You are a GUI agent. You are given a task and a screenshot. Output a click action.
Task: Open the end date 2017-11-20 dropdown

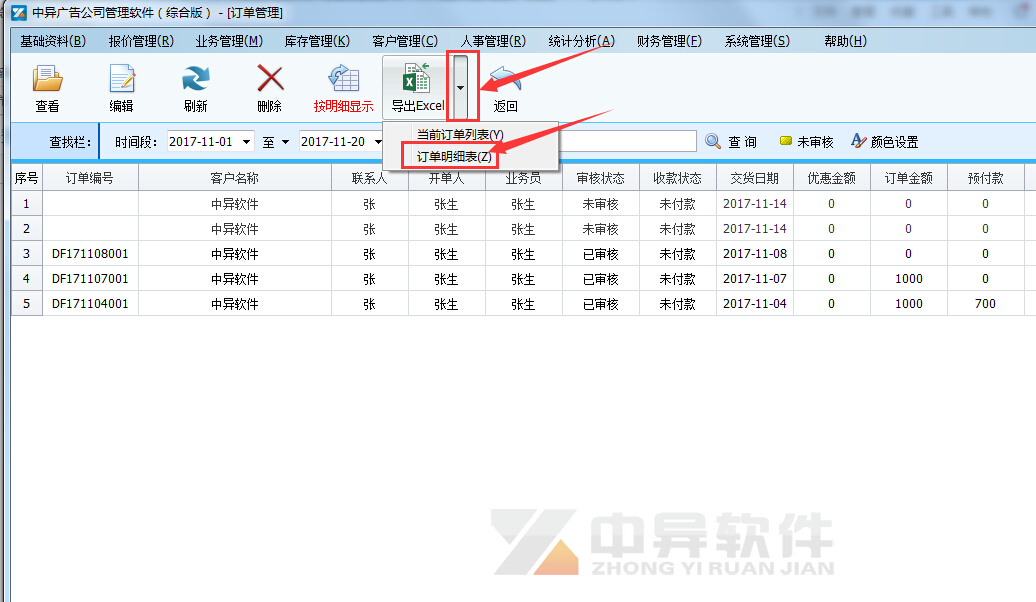point(377,141)
